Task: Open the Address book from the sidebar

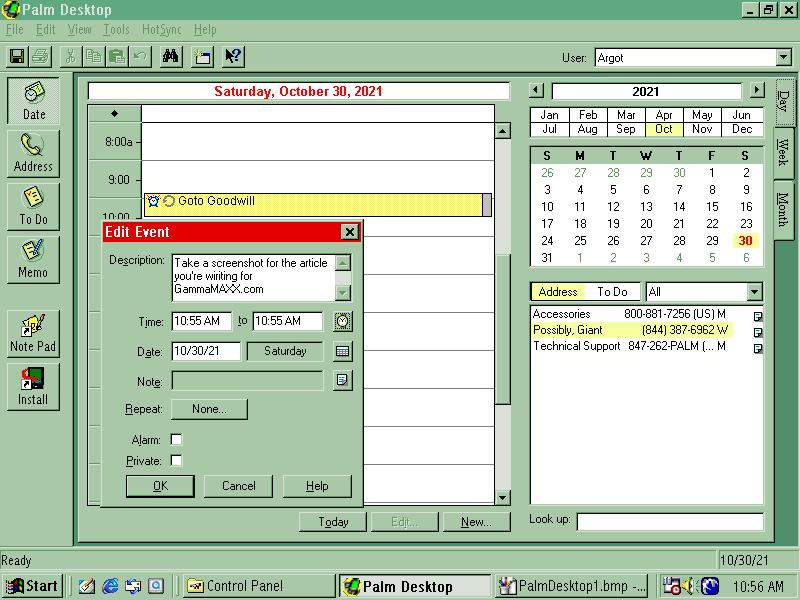Action: tap(33, 154)
